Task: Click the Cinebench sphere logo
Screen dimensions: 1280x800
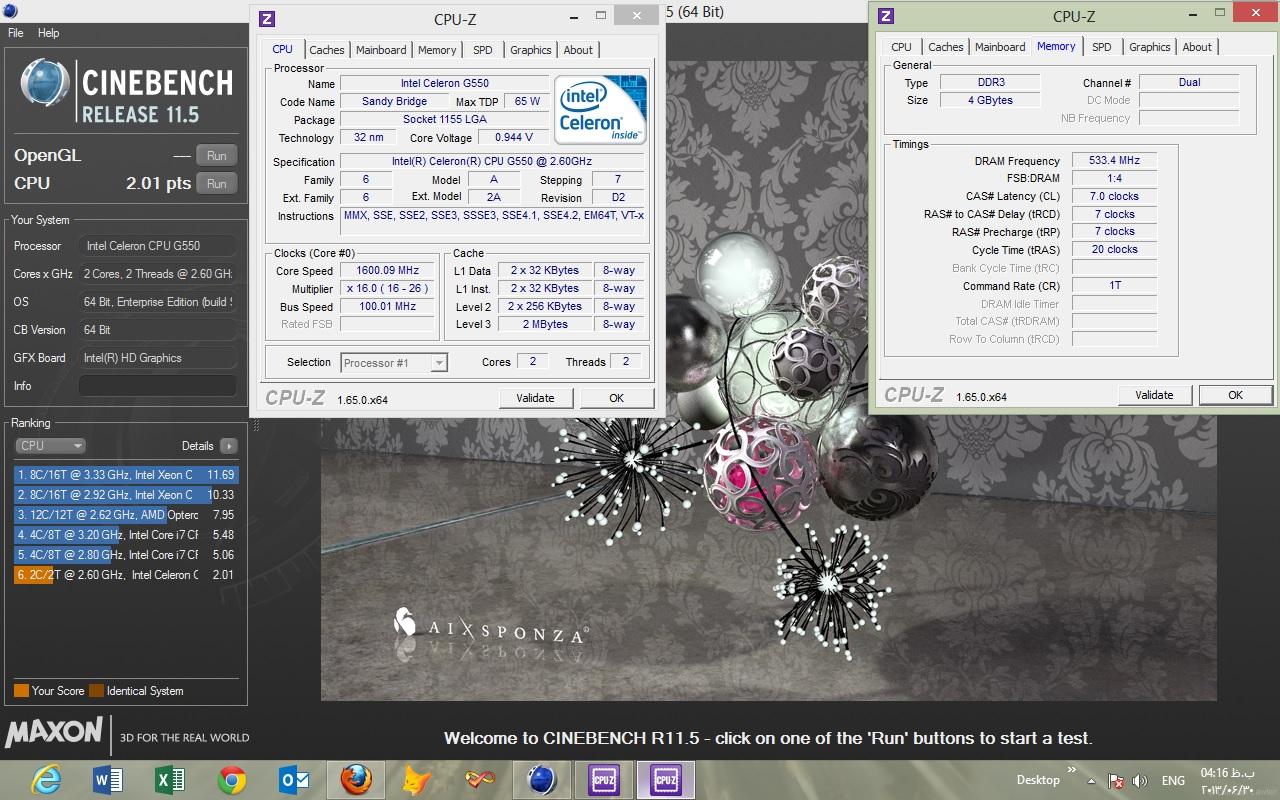Action: (x=46, y=84)
